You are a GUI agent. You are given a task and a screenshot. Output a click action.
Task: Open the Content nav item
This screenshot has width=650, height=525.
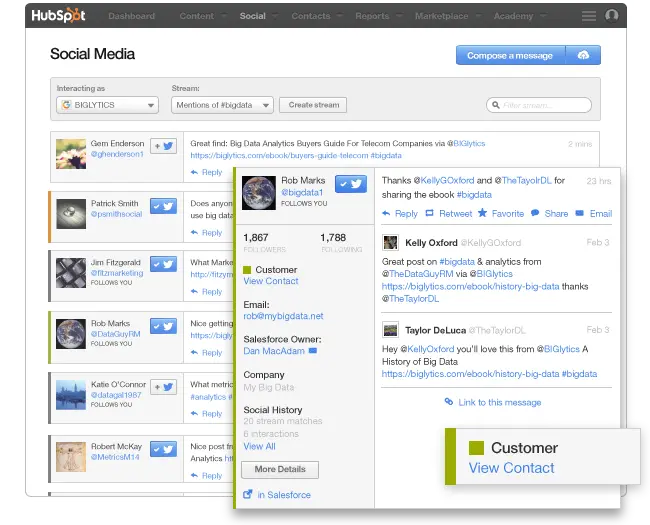tap(196, 16)
